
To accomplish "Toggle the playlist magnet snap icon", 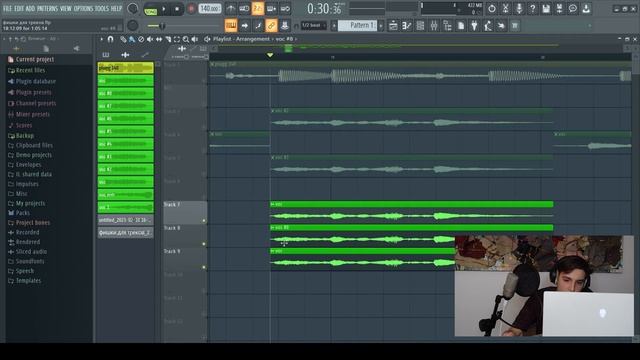I will (110, 39).
